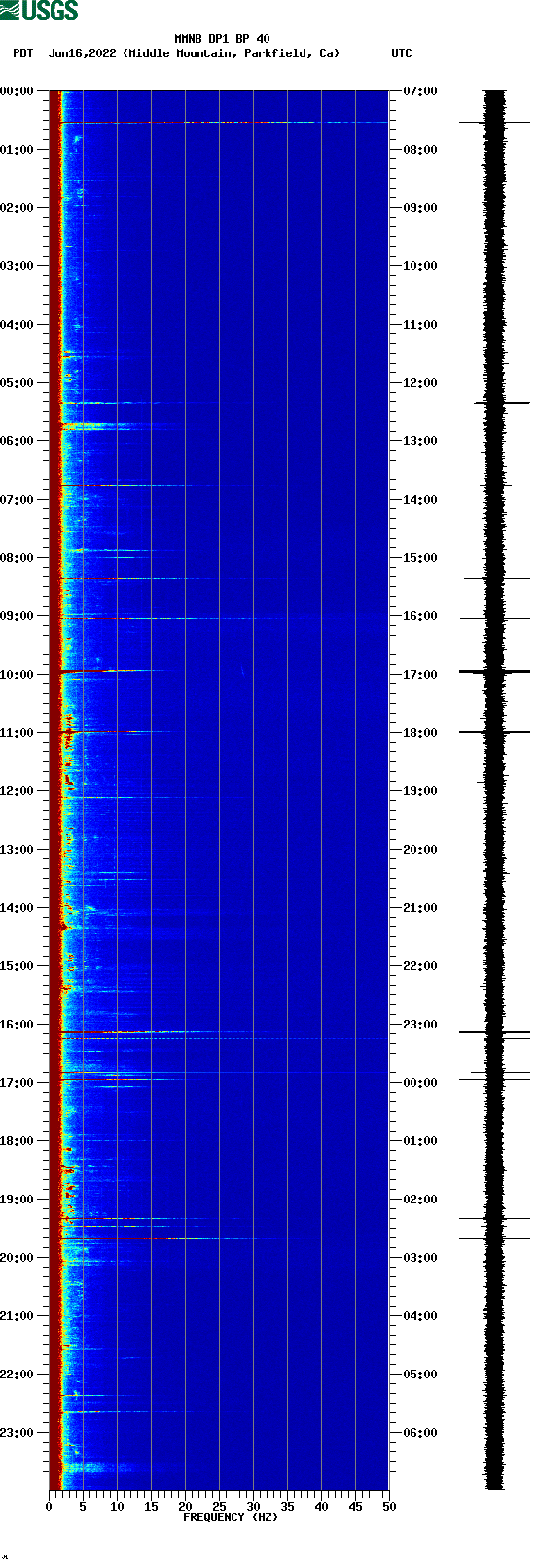This screenshot has height=1568, width=537.
Task: Click the 'FREQUENCY (HZ)' axis label
Action: pos(231,1517)
